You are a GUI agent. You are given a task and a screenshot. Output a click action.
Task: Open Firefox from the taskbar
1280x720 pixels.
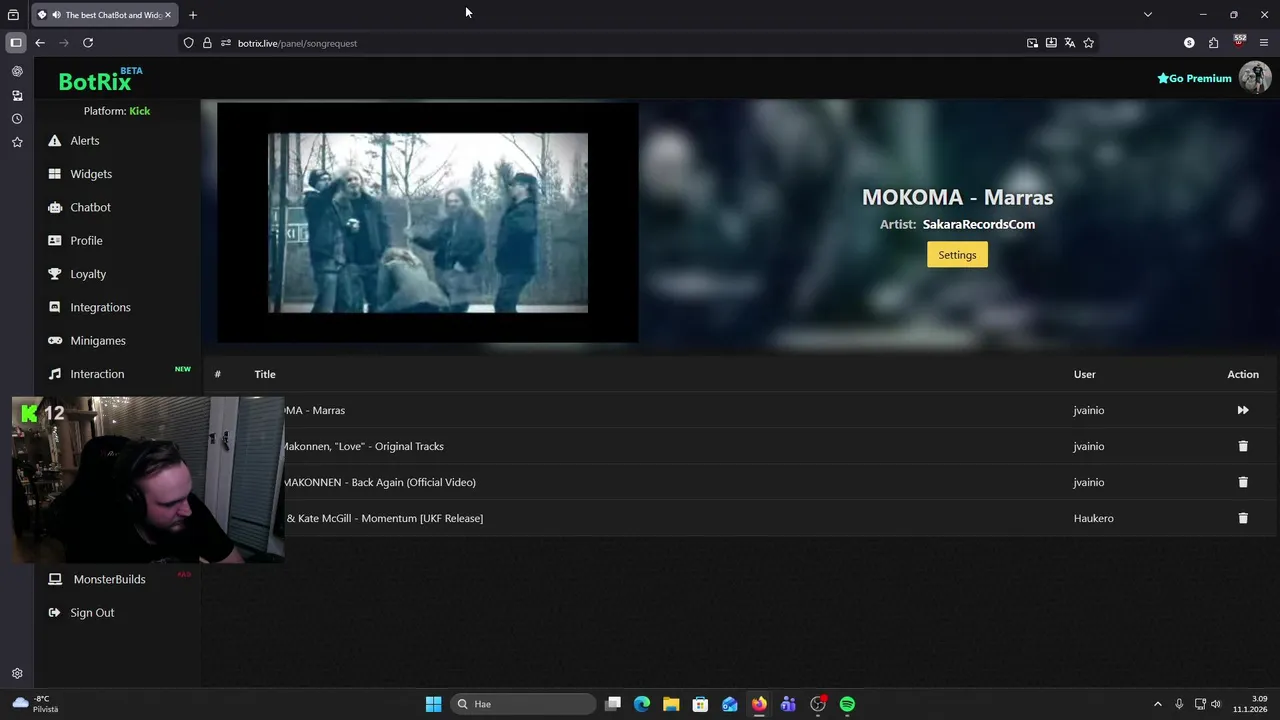click(x=759, y=704)
